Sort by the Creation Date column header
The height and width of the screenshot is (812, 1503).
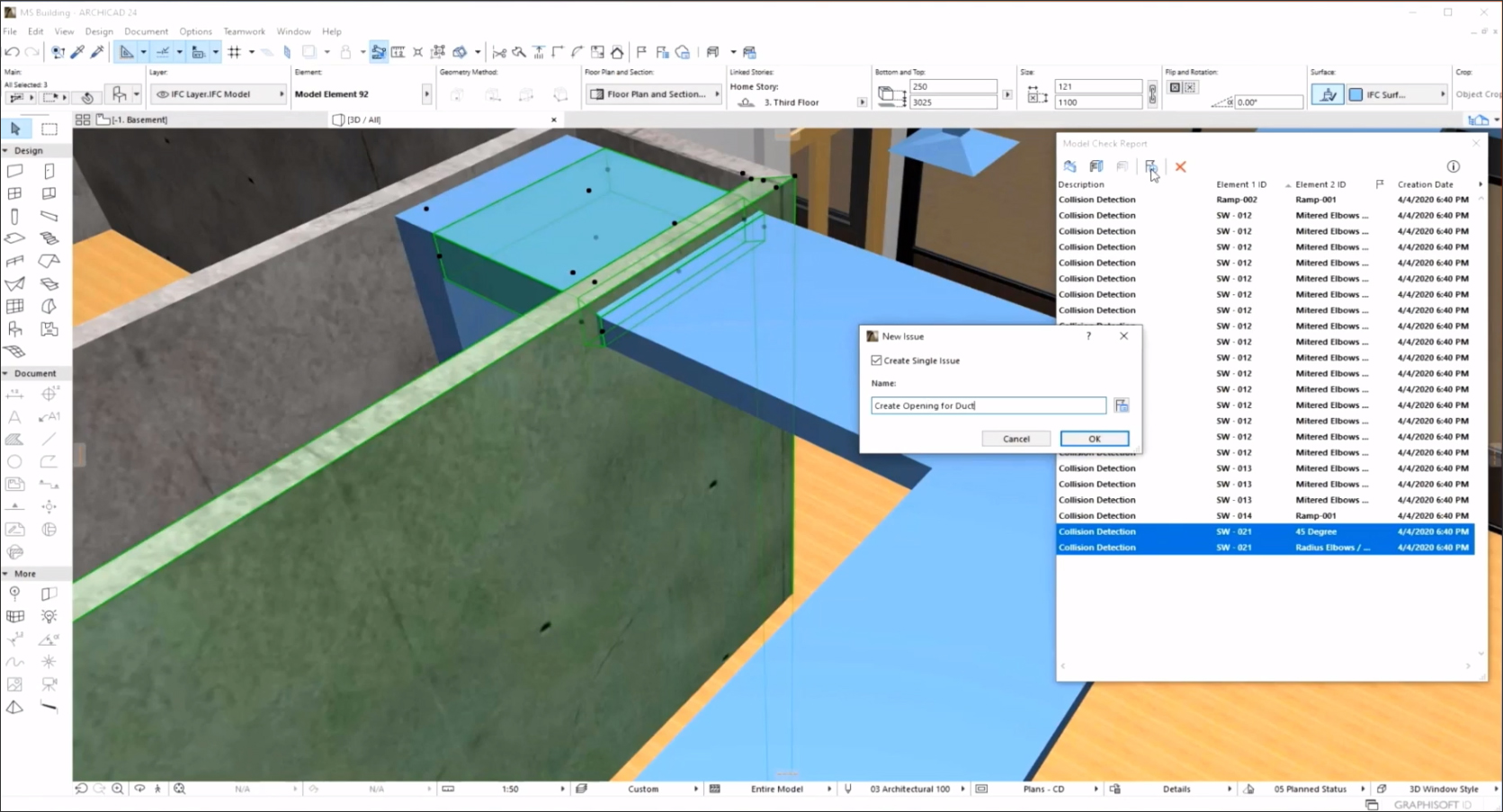coord(1426,184)
